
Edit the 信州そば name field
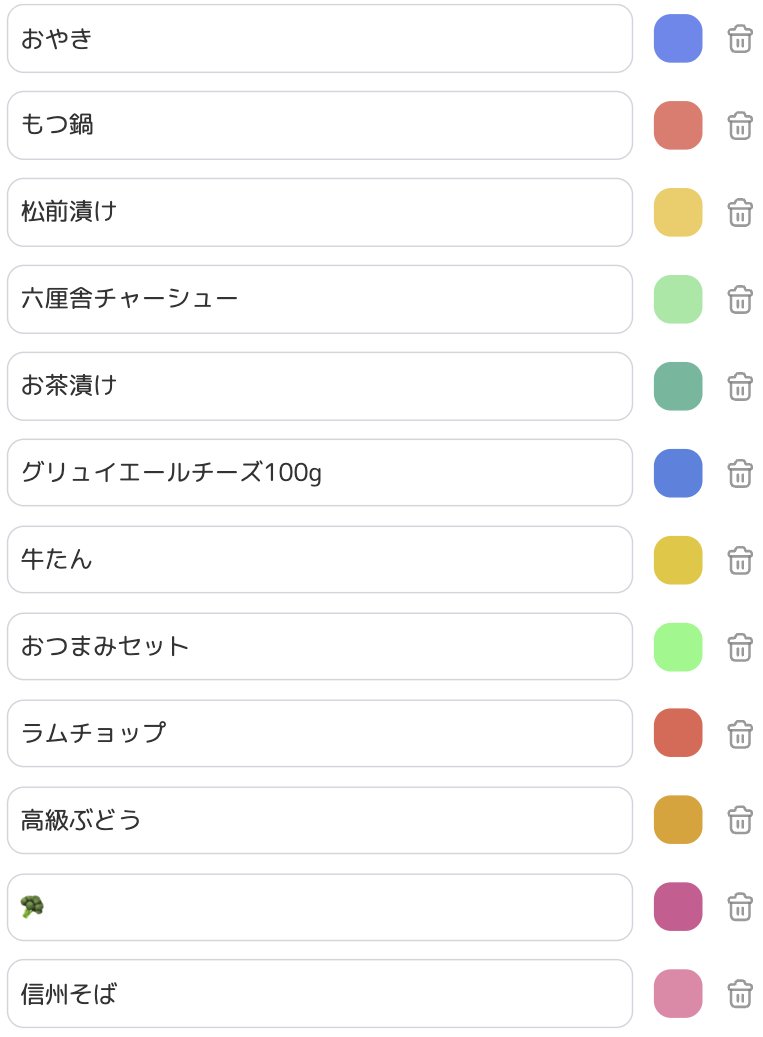(320, 993)
